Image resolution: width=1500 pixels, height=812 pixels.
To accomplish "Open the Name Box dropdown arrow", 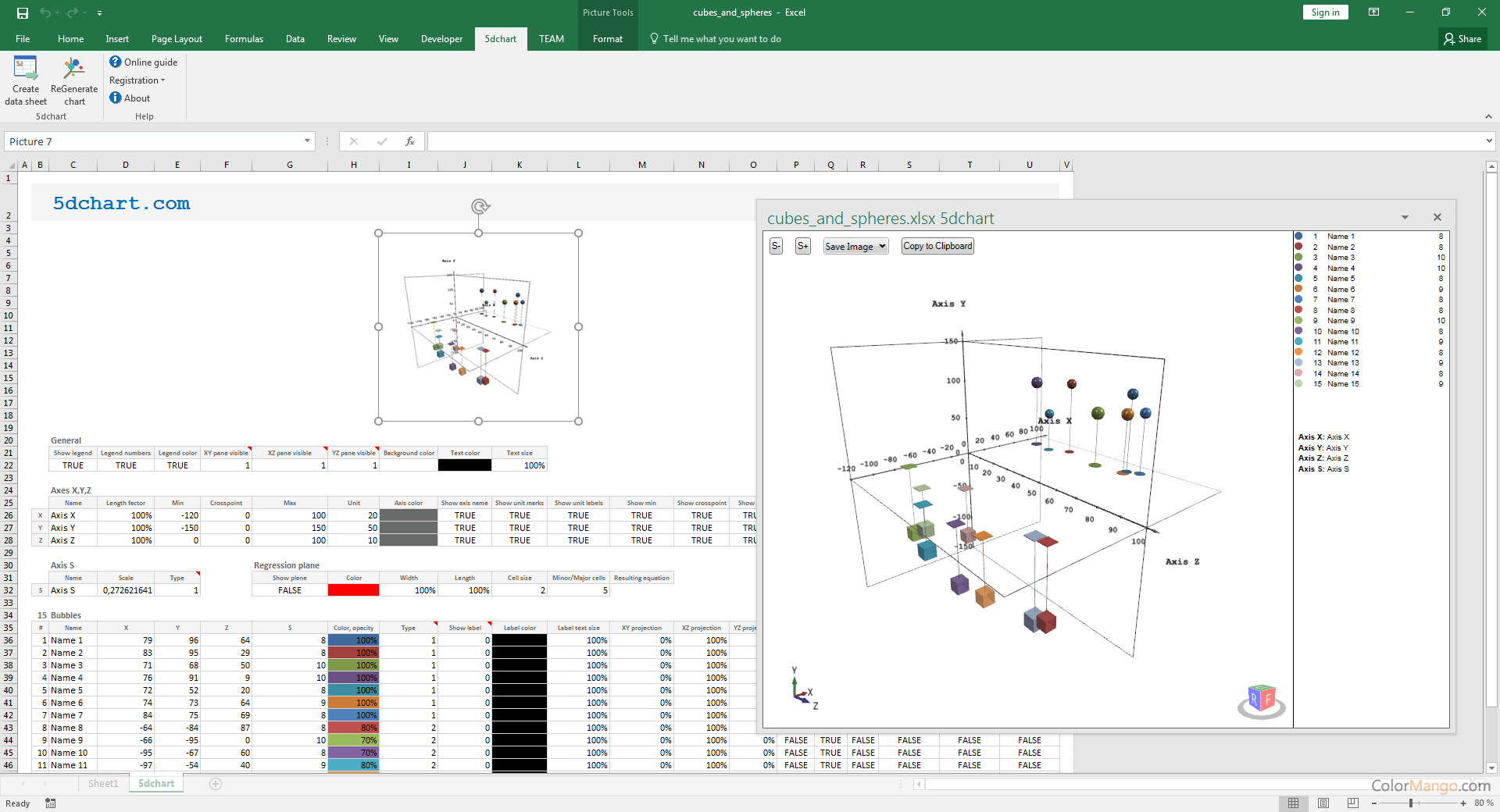I will 307,141.
